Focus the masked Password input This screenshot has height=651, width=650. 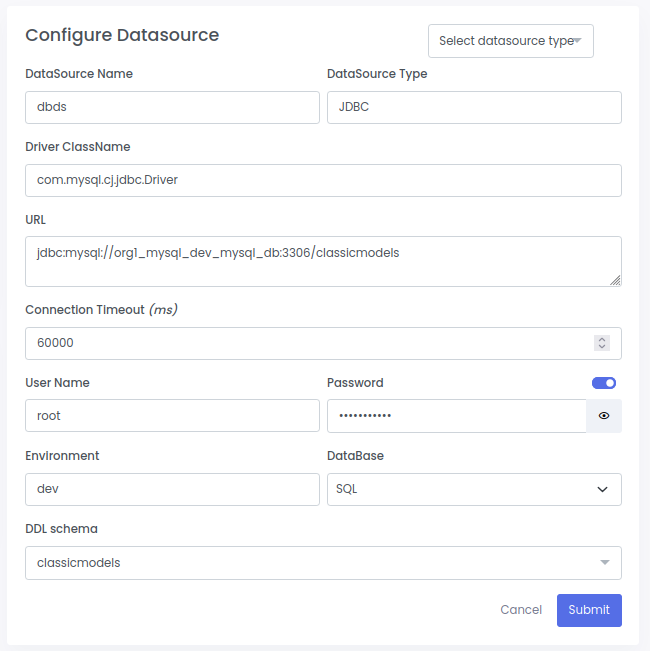pos(456,416)
